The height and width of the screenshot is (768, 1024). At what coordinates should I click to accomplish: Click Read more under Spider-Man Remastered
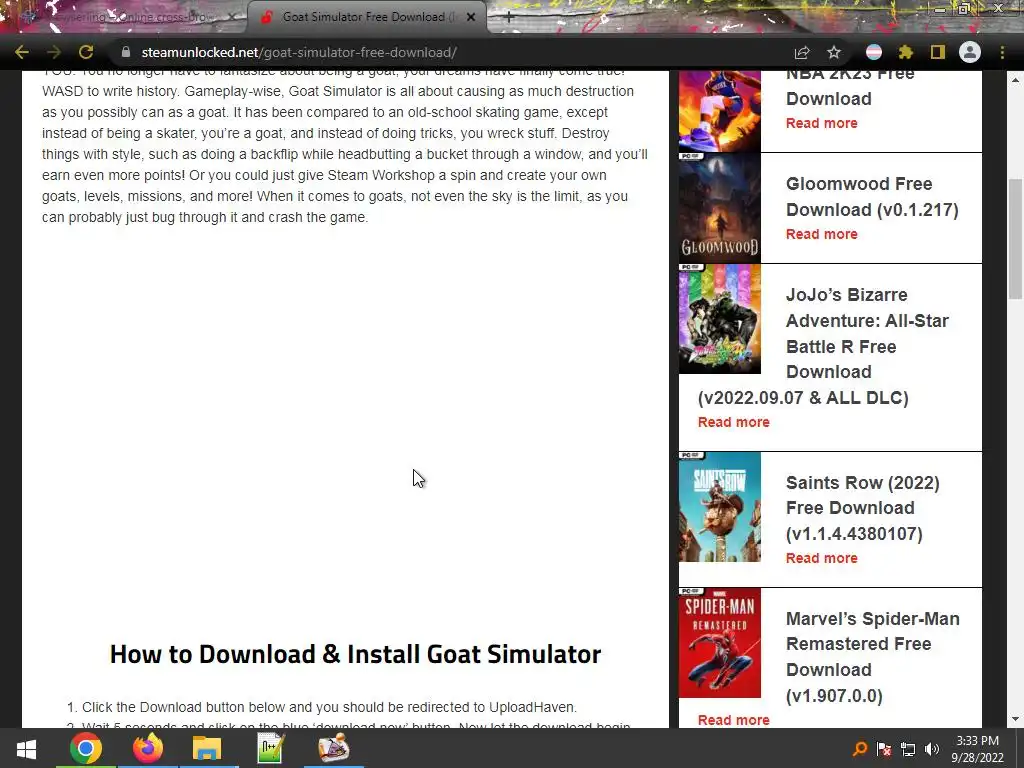click(x=733, y=720)
